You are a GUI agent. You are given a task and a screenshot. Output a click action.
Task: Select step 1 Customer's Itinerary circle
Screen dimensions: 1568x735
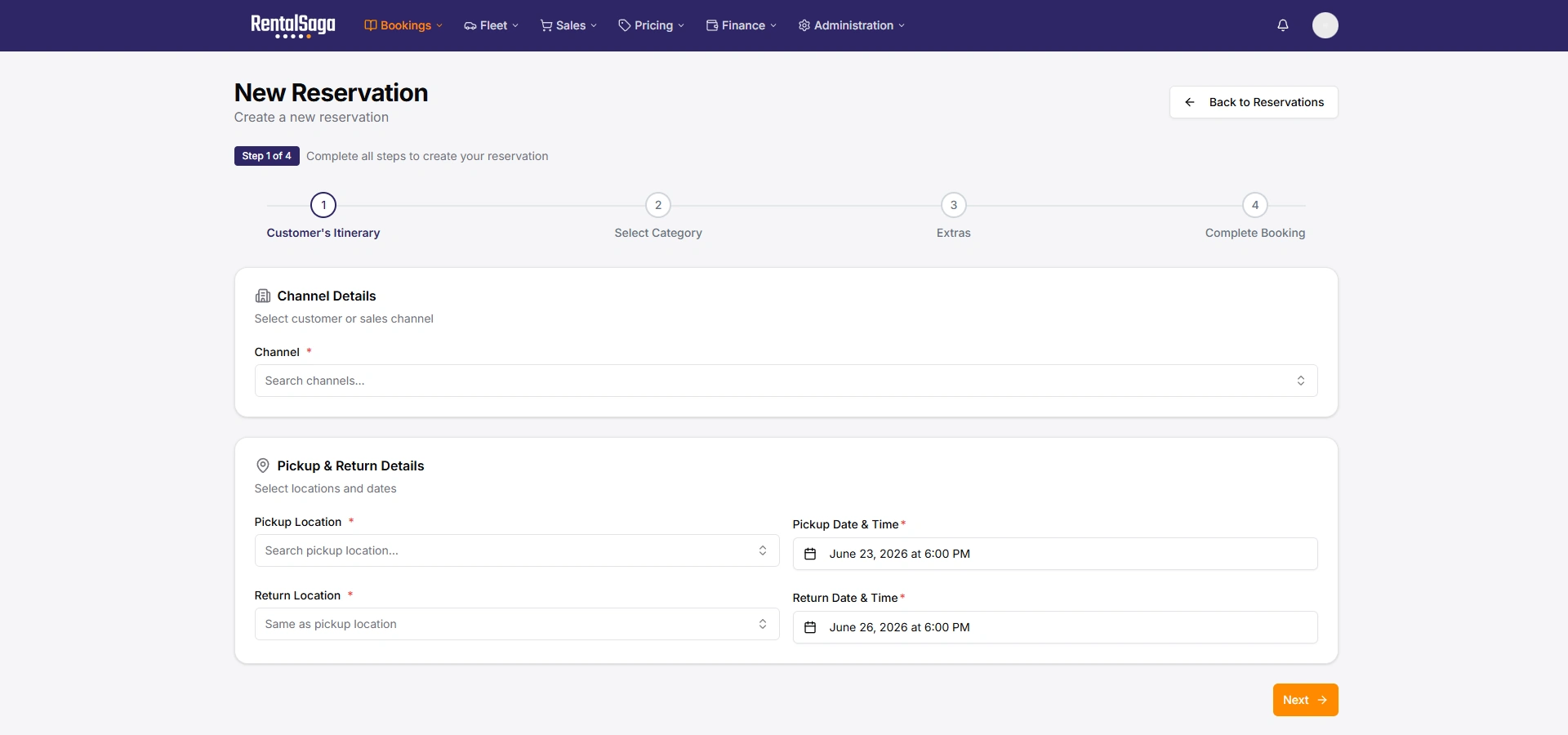click(323, 205)
